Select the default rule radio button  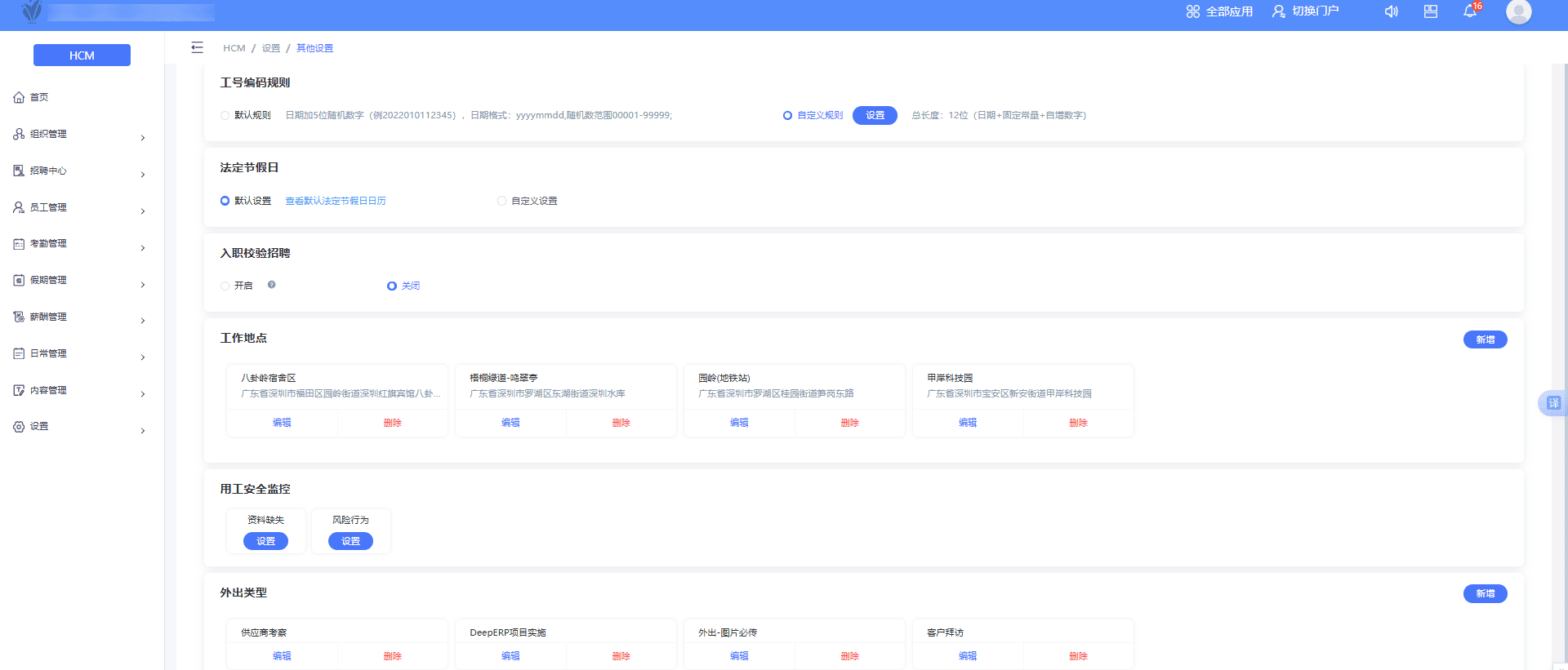pos(225,115)
